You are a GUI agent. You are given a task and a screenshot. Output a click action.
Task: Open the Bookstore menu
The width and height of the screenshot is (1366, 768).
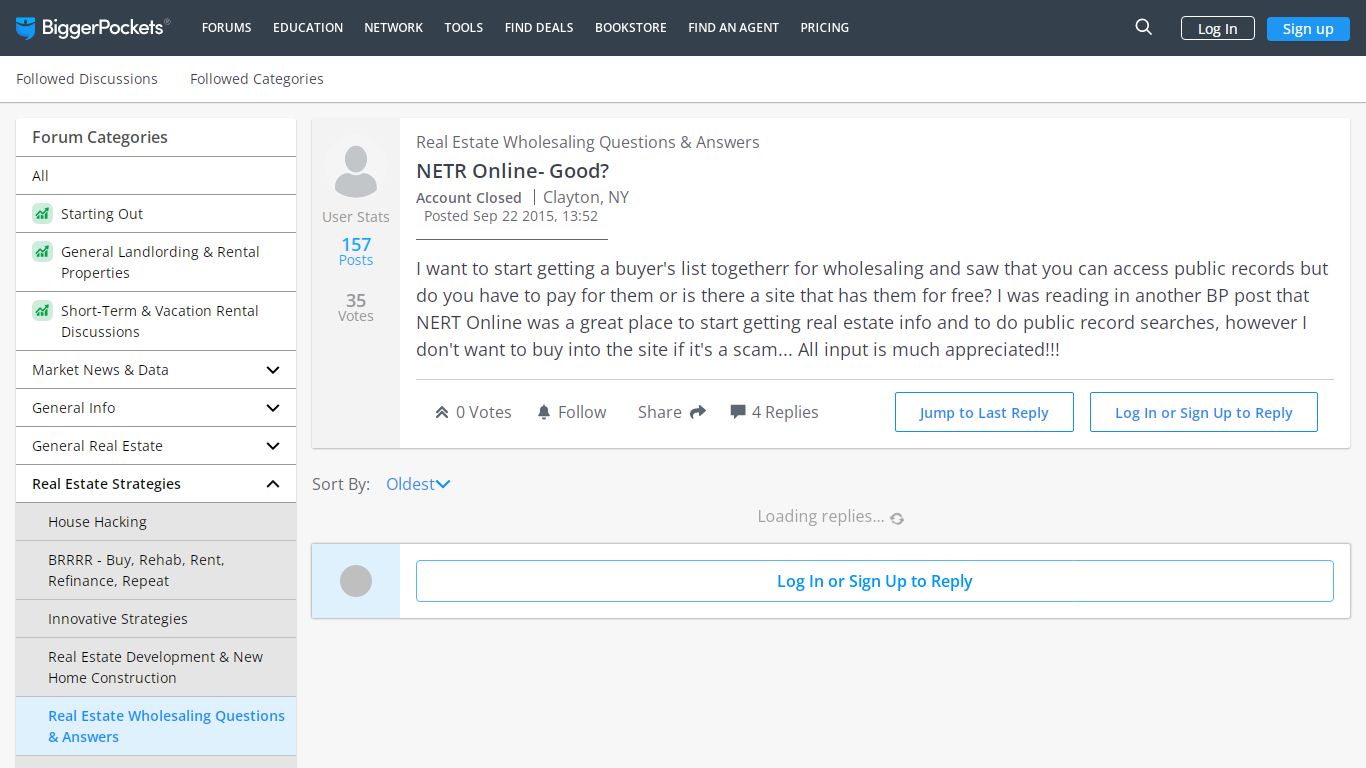pos(631,28)
